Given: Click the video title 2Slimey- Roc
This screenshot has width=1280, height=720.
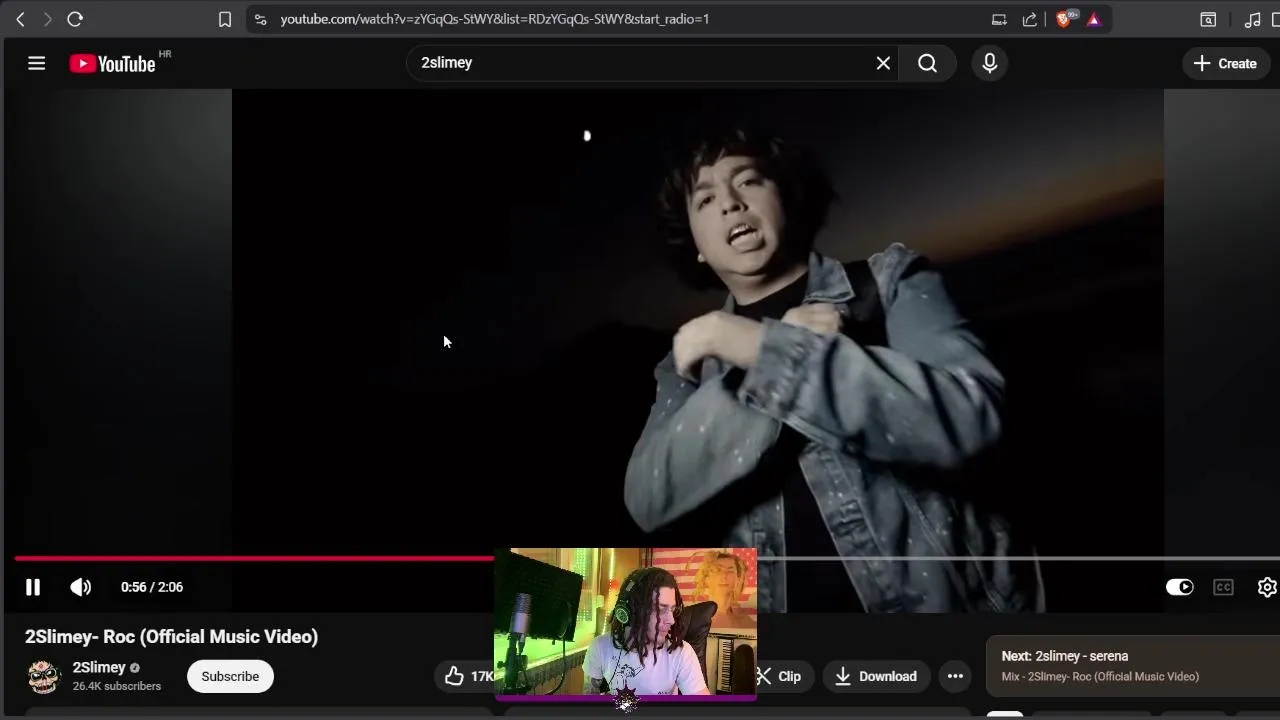Looking at the screenshot, I should (x=171, y=636).
